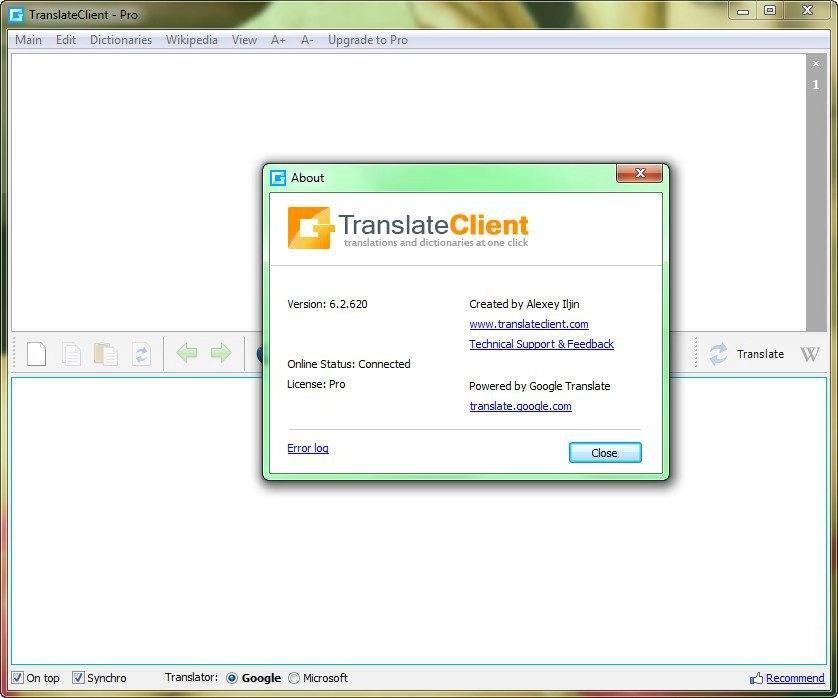
Task: Click the License: Pro text
Action: (x=316, y=384)
